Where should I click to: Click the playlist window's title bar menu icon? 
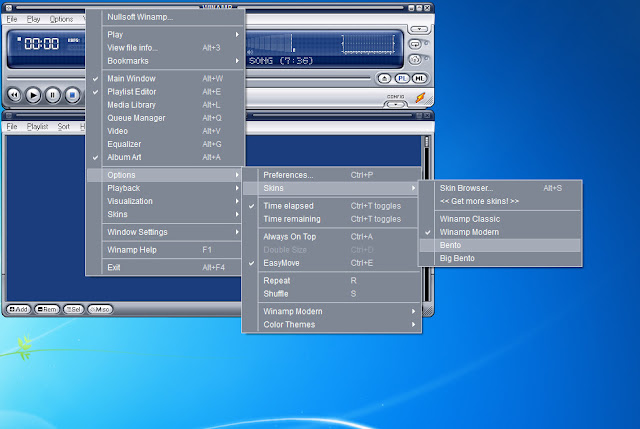click(9, 116)
